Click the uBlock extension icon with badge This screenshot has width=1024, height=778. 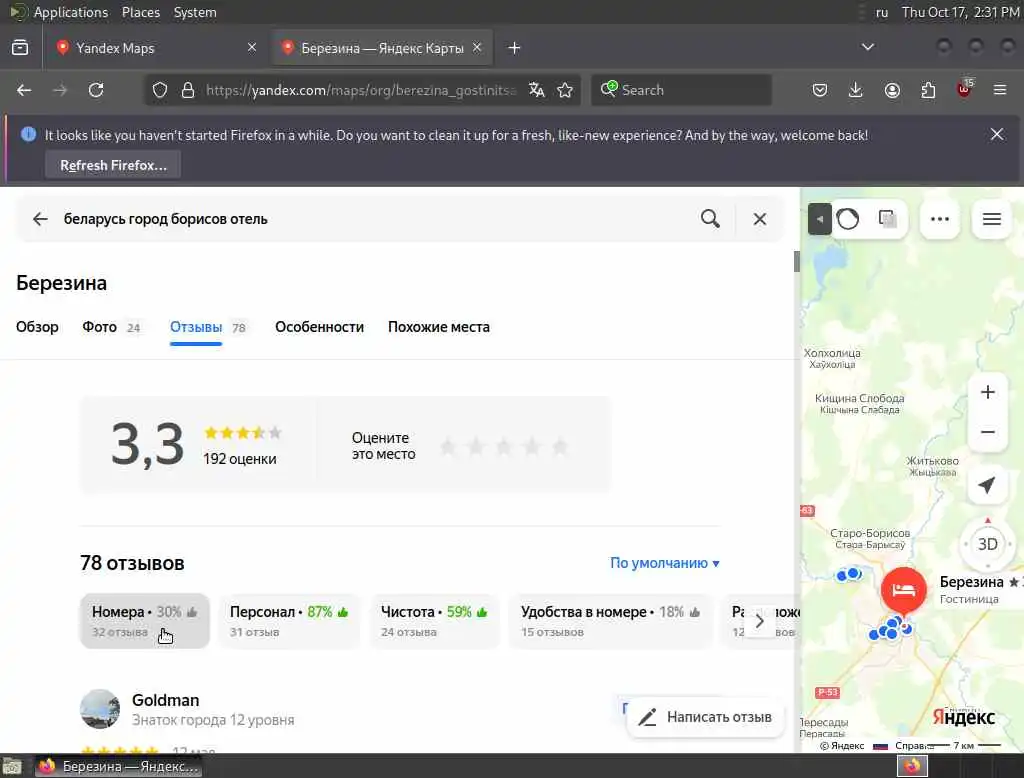pos(965,88)
